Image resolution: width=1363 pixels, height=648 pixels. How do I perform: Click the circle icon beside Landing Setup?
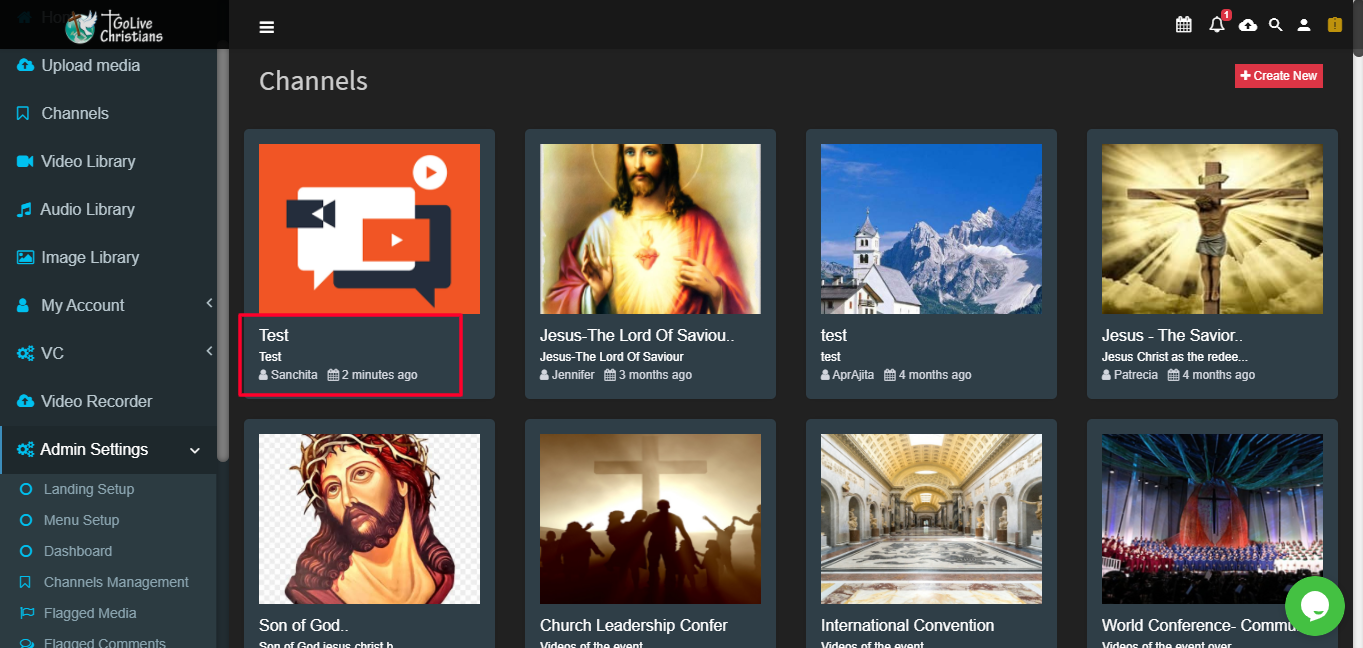click(x=26, y=489)
